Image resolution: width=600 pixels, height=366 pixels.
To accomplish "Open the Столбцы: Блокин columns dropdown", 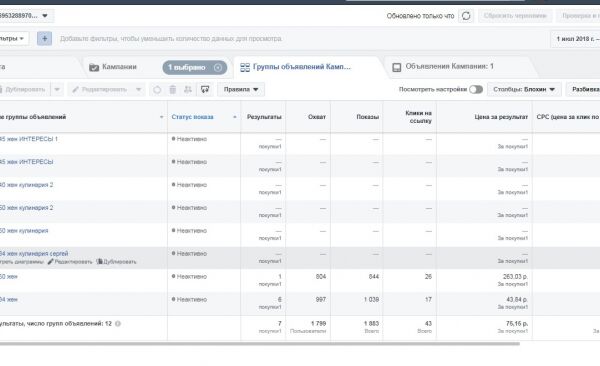I will [x=524, y=90].
